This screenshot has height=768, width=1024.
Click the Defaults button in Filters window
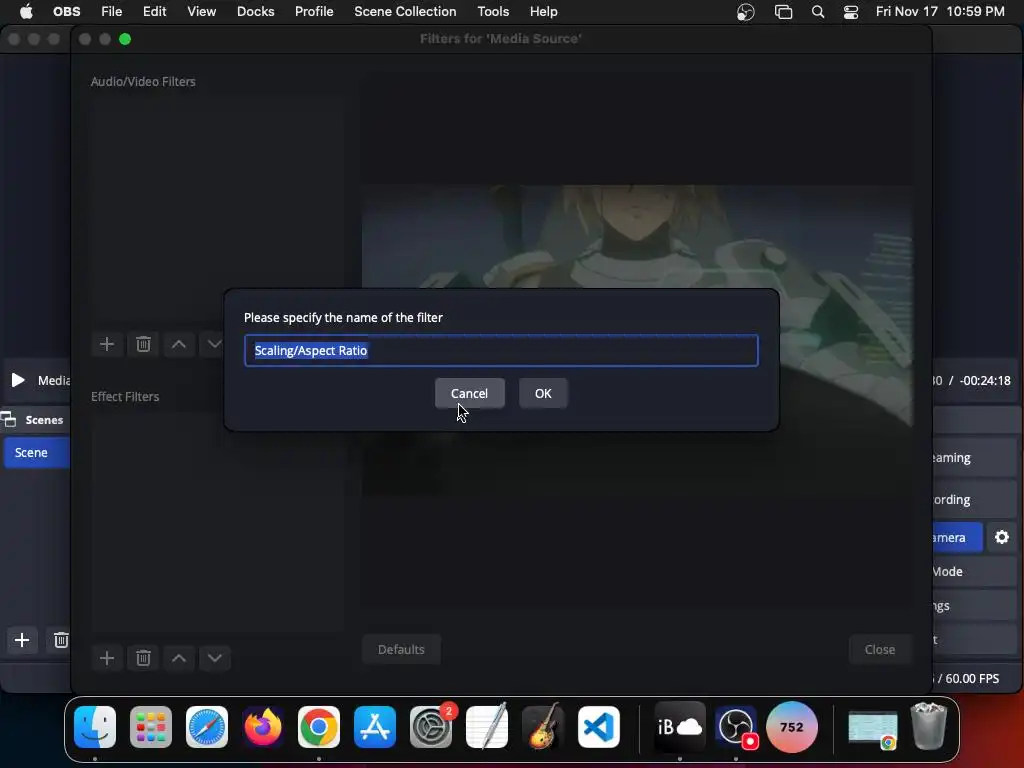401,649
